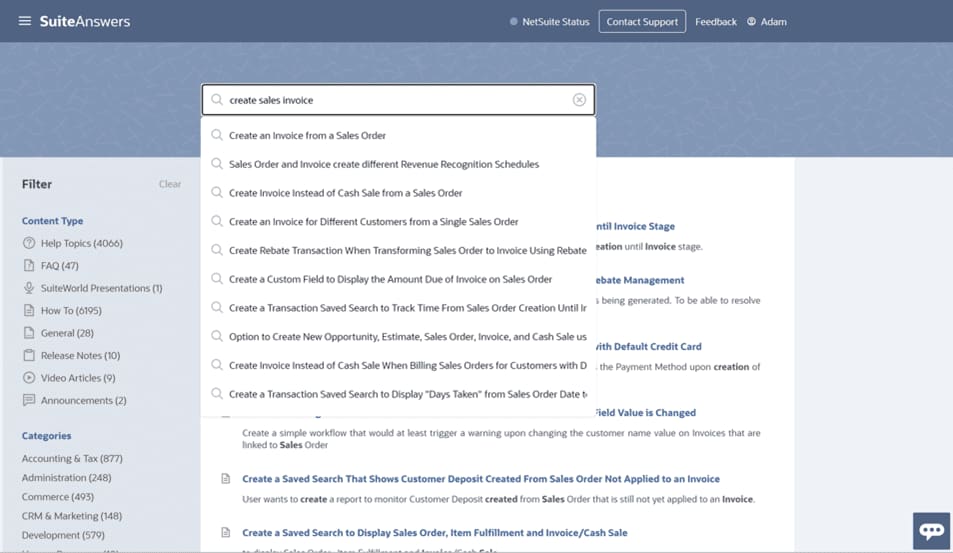Filter by How To (6195)
The width and height of the screenshot is (953, 553).
[71, 311]
